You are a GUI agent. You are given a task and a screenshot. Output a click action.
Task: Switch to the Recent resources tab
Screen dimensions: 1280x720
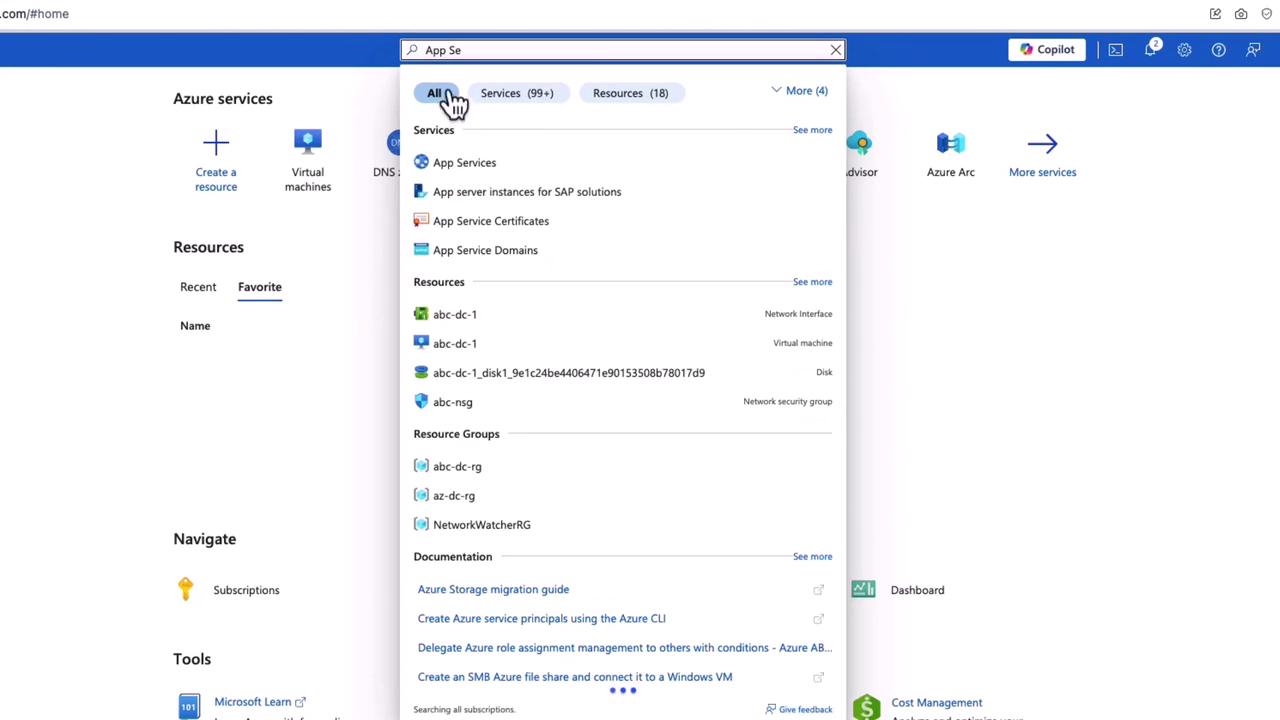point(198,287)
